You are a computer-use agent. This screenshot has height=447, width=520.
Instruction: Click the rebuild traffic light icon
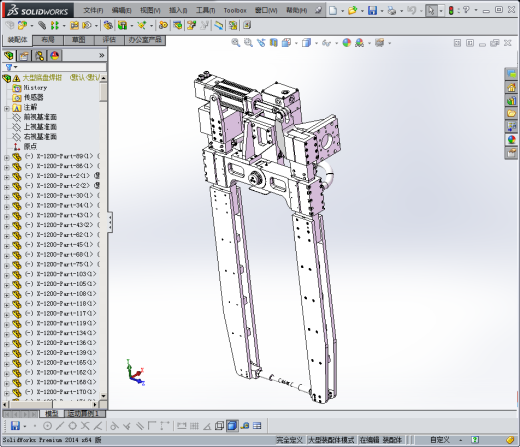pos(451,11)
